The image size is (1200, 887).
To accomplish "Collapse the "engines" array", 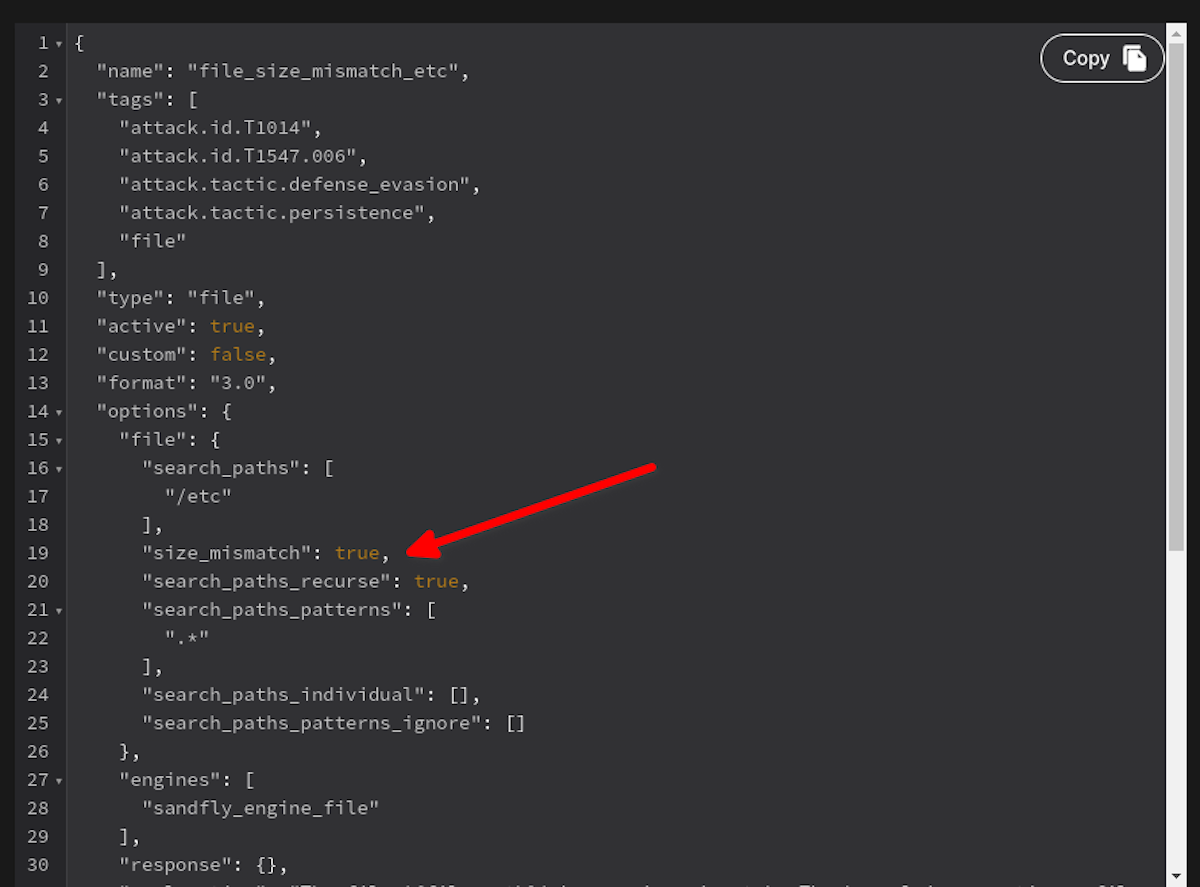I will pyautogui.click(x=60, y=780).
